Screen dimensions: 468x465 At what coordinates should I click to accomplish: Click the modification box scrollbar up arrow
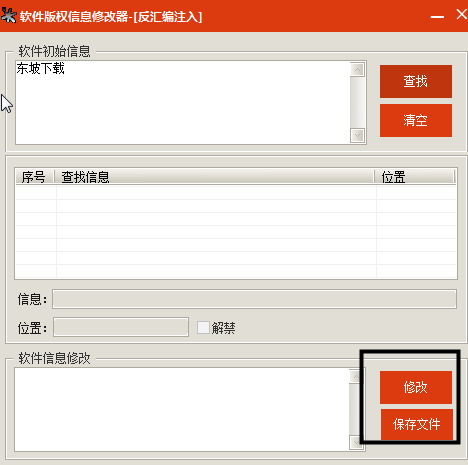click(x=355, y=376)
